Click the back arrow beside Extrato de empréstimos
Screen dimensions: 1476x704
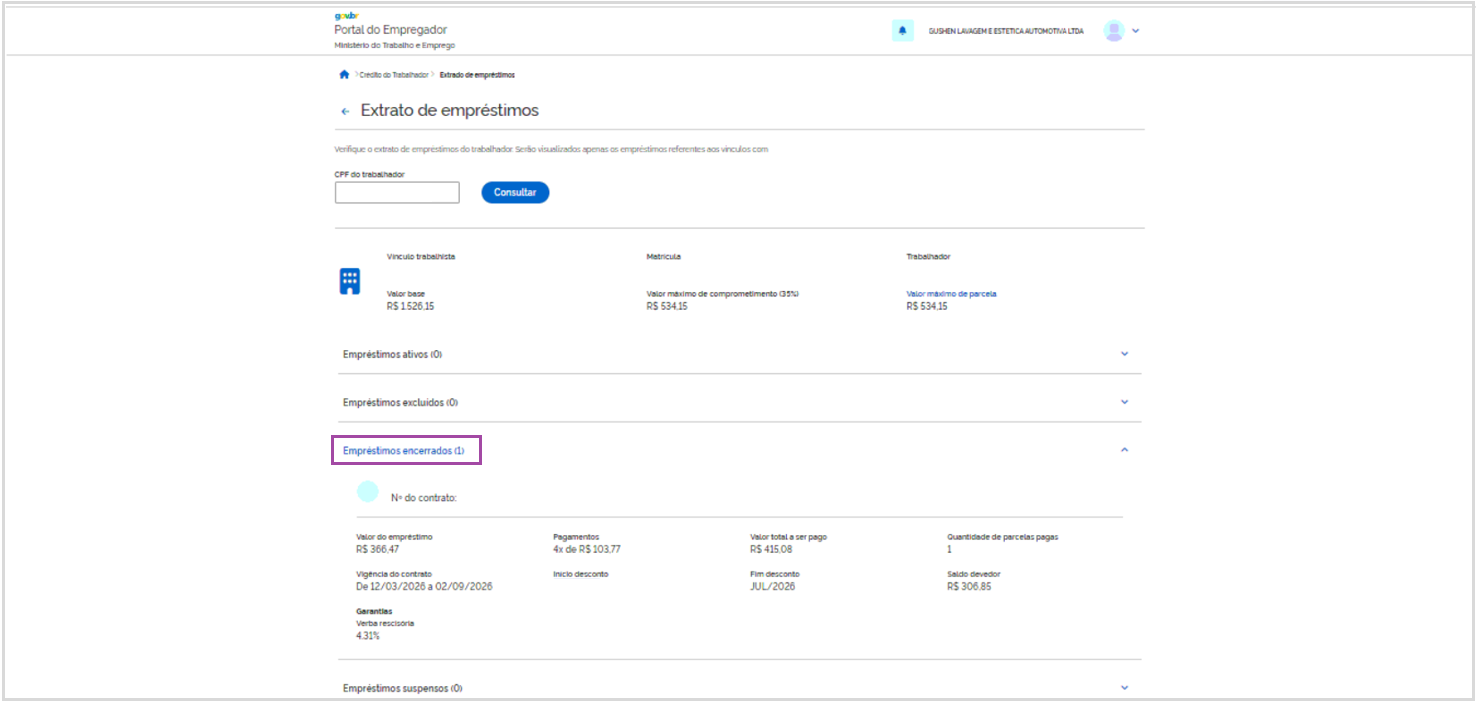coord(345,111)
